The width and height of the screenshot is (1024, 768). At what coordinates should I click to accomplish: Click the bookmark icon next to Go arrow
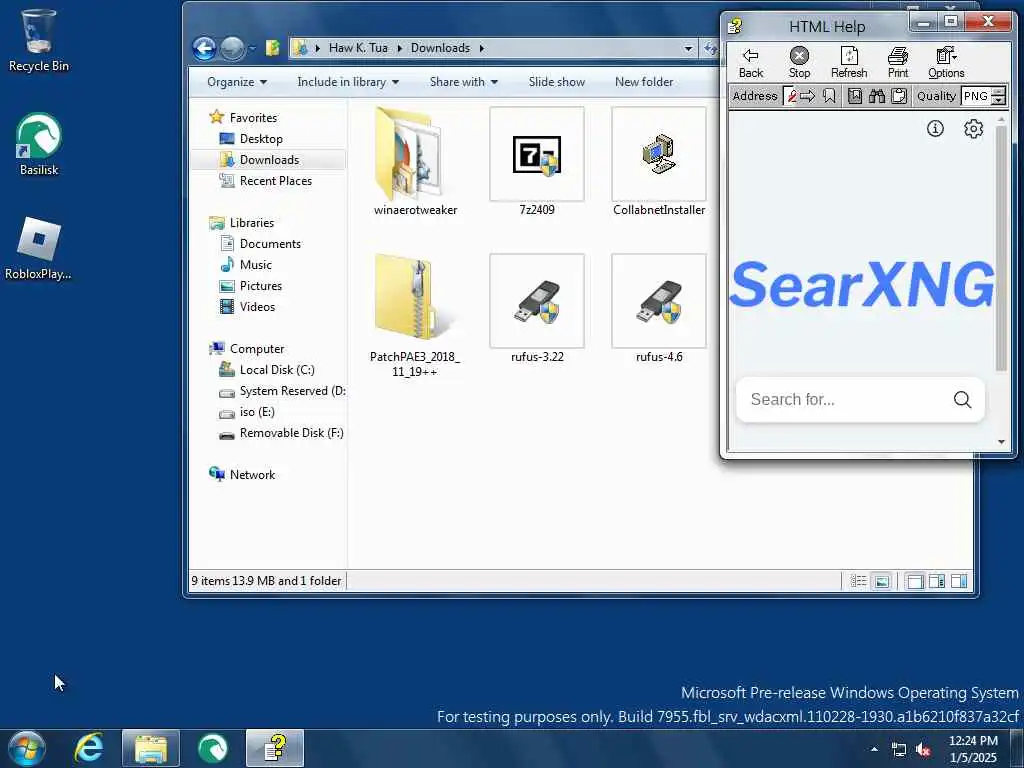pyautogui.click(x=829, y=97)
